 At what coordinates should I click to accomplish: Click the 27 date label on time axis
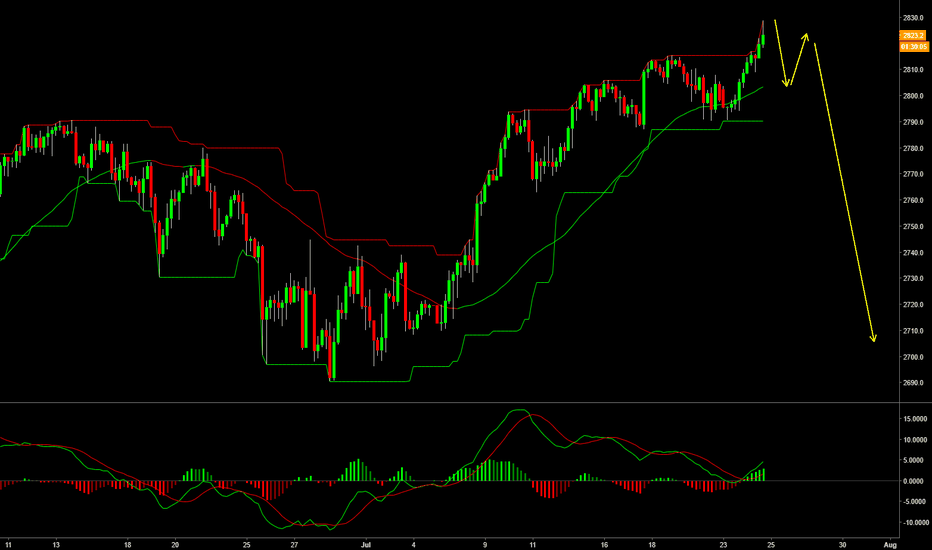[294, 545]
